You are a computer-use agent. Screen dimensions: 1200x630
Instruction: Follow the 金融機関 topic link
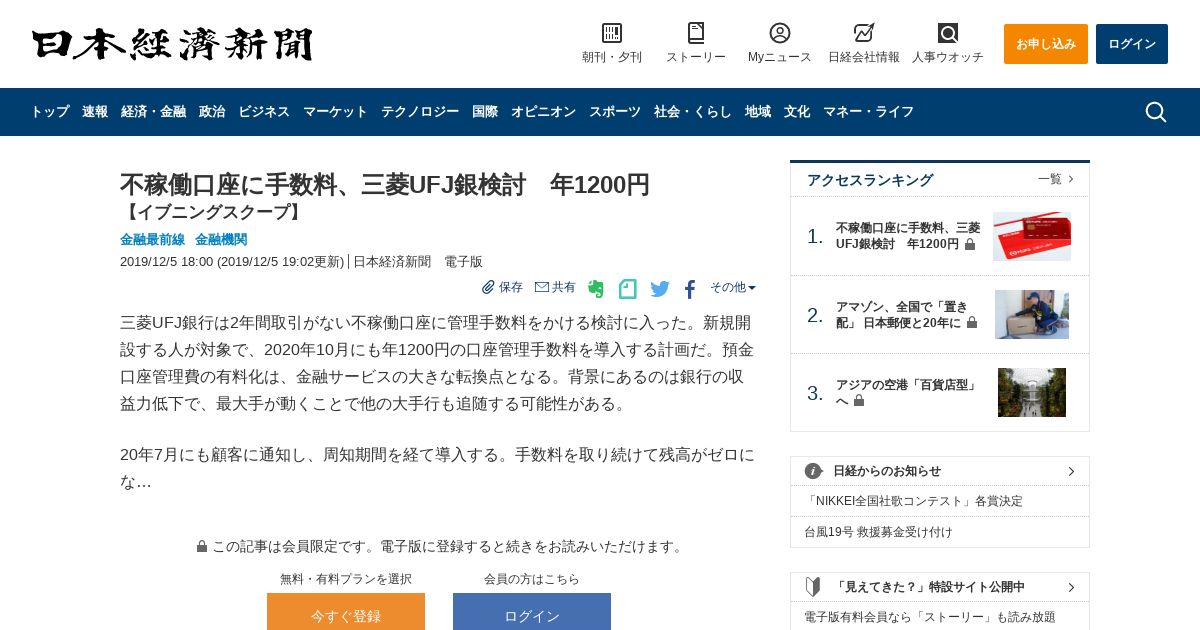(x=221, y=240)
